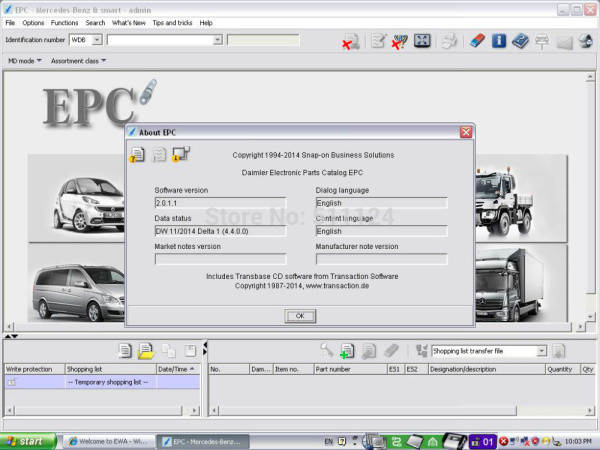The width and height of the screenshot is (600, 450).
Task: Click the Windows start button
Action: (28, 441)
